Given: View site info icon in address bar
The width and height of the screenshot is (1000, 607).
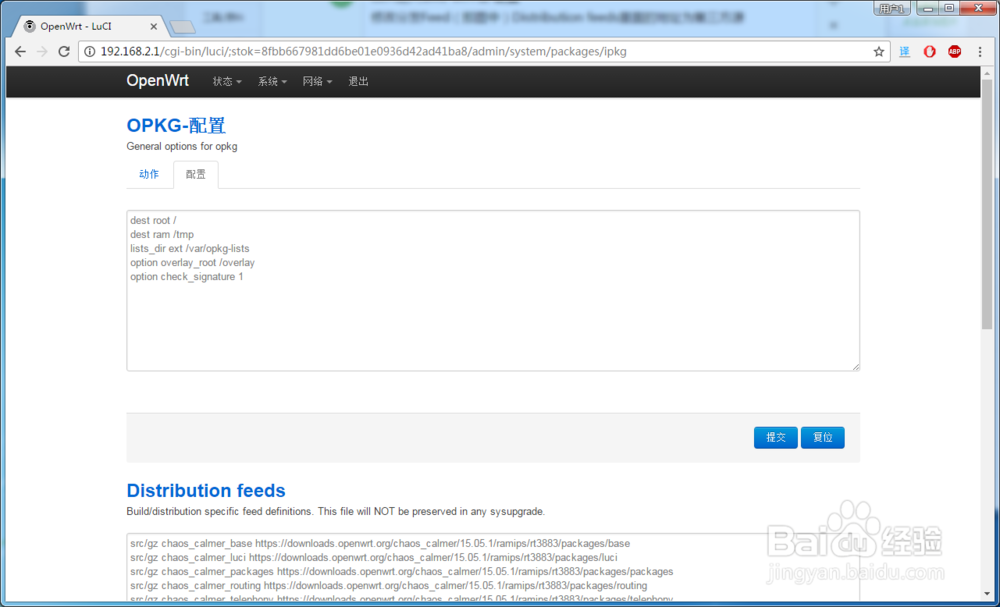Looking at the screenshot, I should click(90, 52).
